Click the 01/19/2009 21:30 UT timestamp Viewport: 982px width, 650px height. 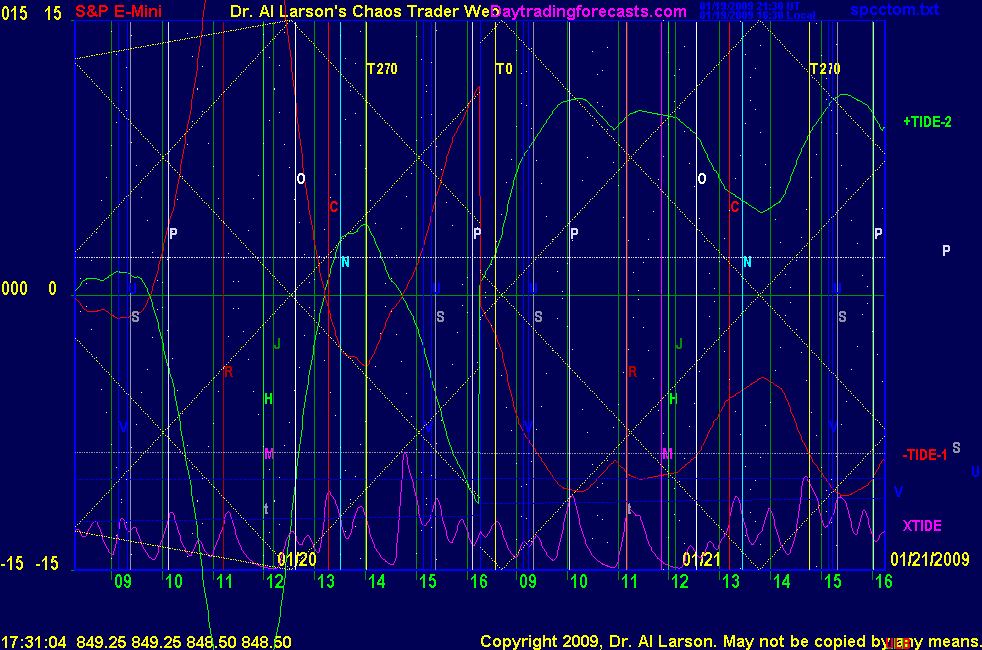click(750, 6)
